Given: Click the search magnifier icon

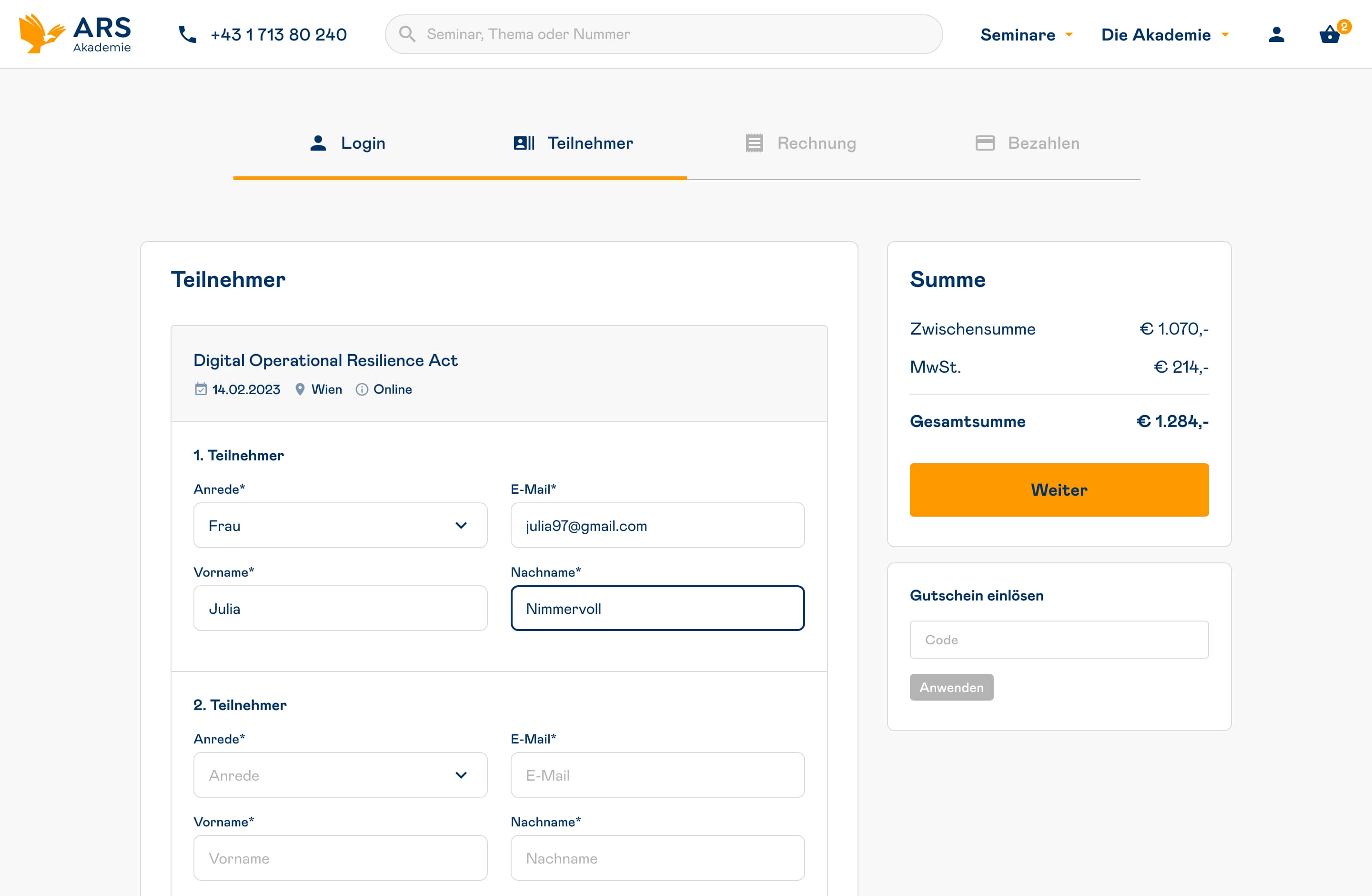Looking at the screenshot, I should tap(407, 34).
